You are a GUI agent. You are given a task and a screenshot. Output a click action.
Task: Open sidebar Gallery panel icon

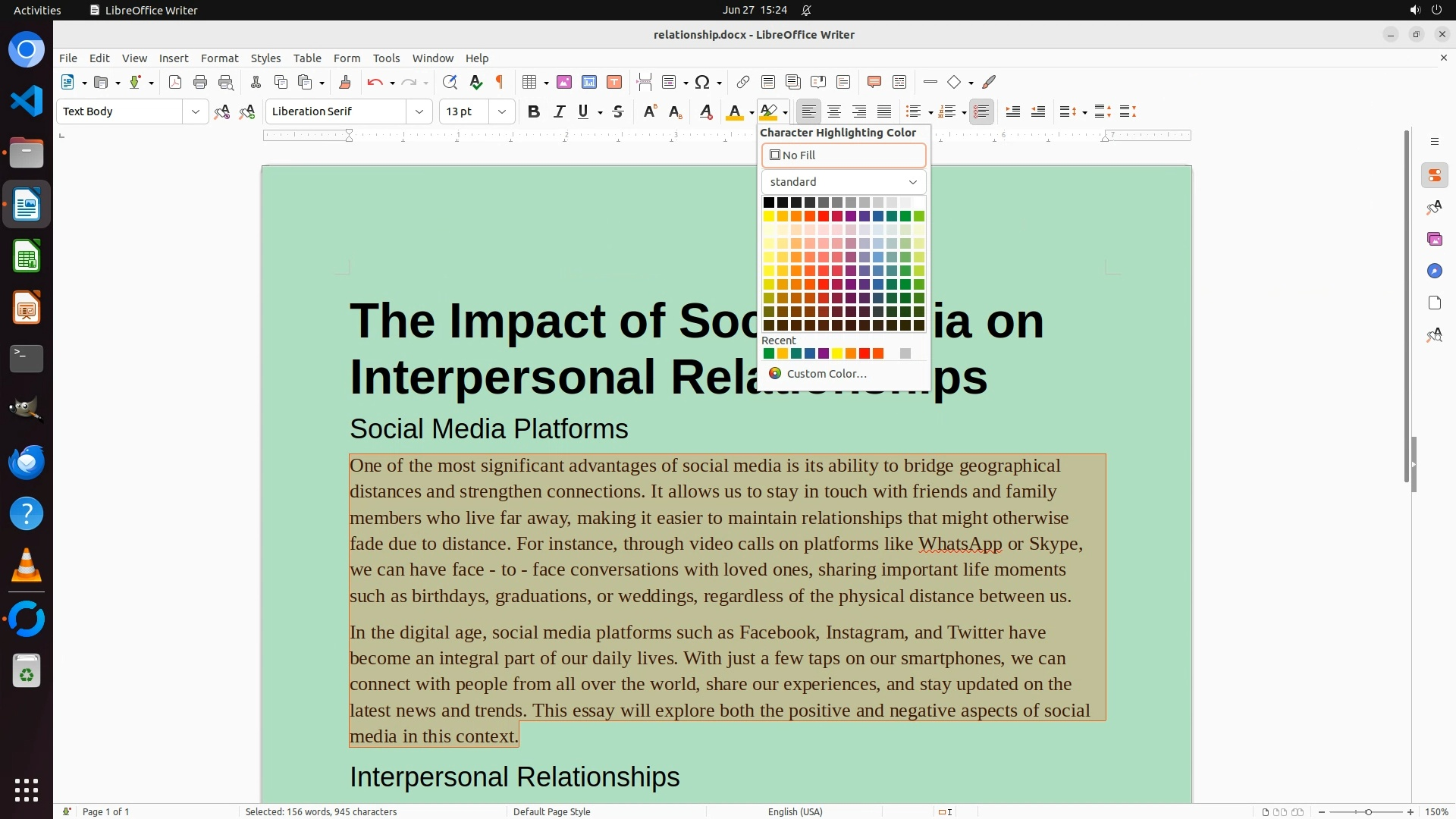(1434, 239)
